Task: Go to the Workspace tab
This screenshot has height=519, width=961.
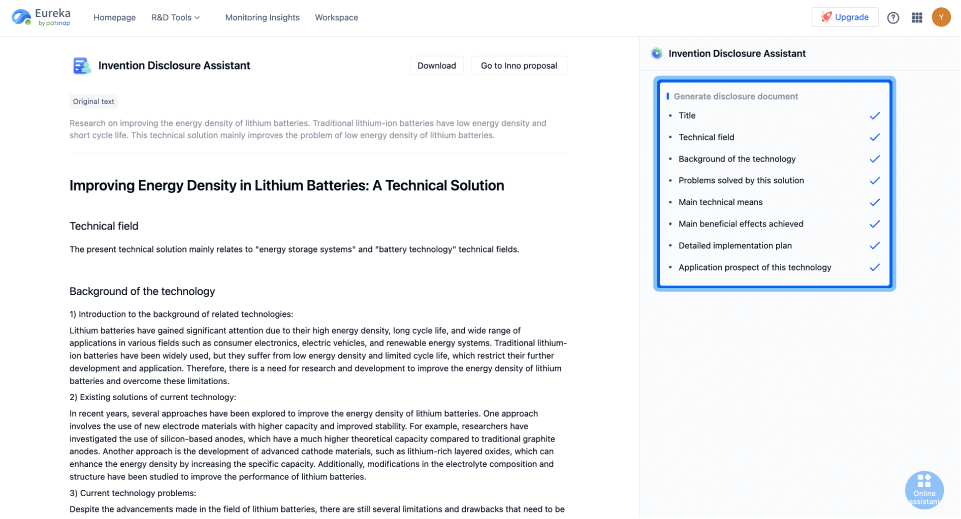Action: [336, 18]
